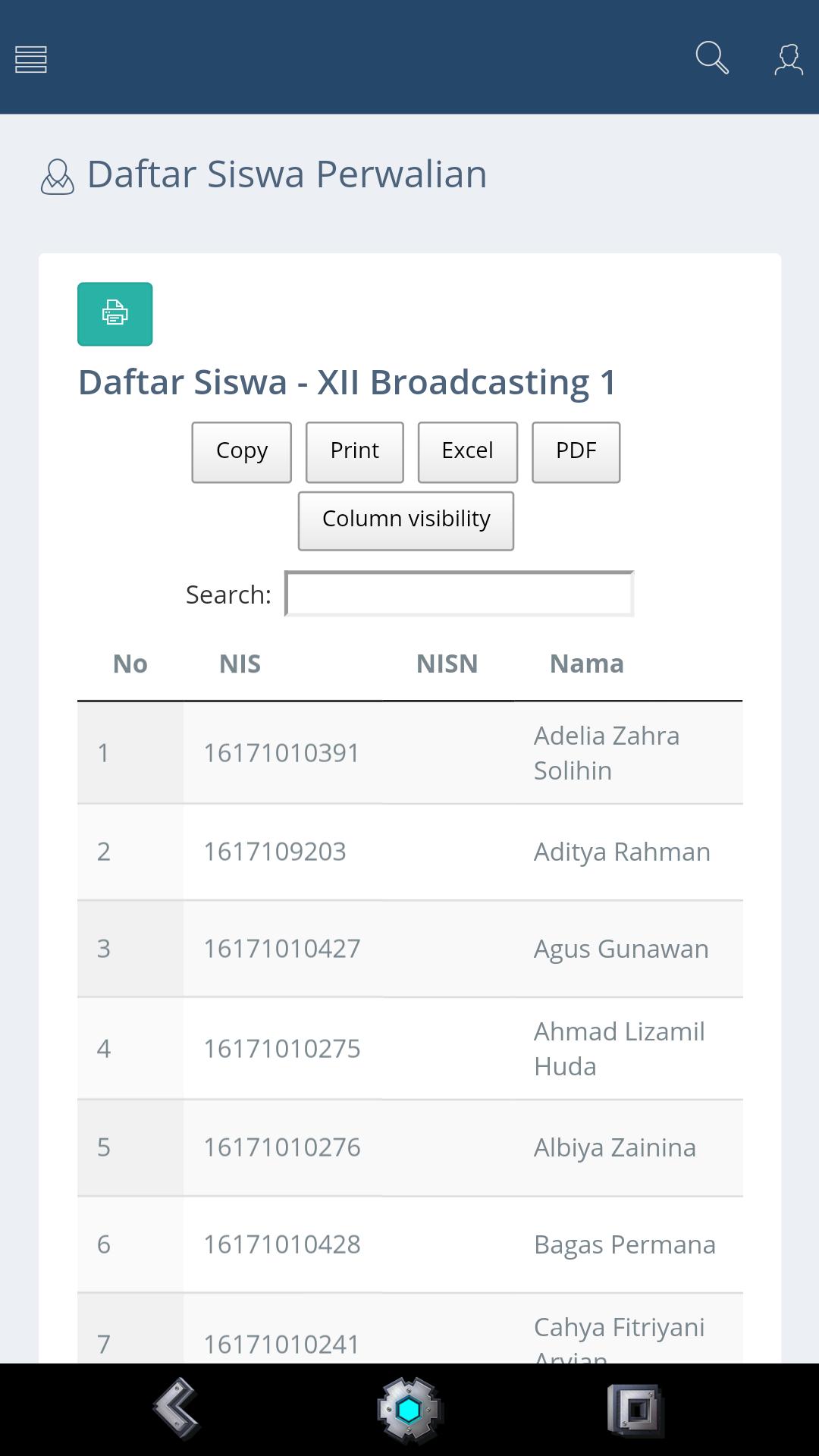Sort table by NISN column
Image resolution: width=819 pixels, height=1456 pixels.
click(x=447, y=664)
